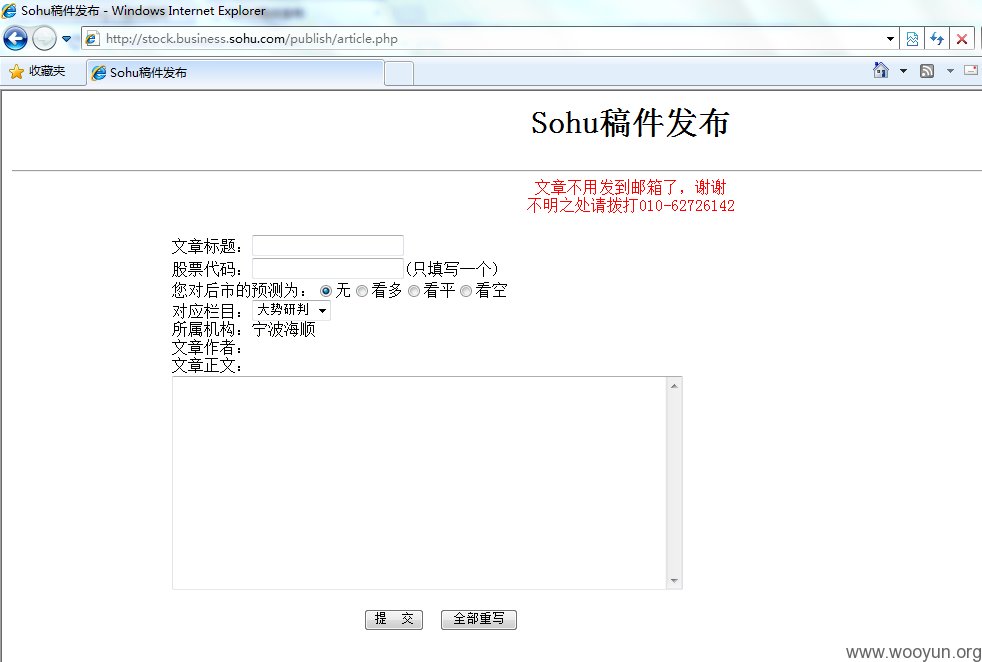Click the Sohu稿件发布 page heading
The image size is (982, 662).
(630, 123)
